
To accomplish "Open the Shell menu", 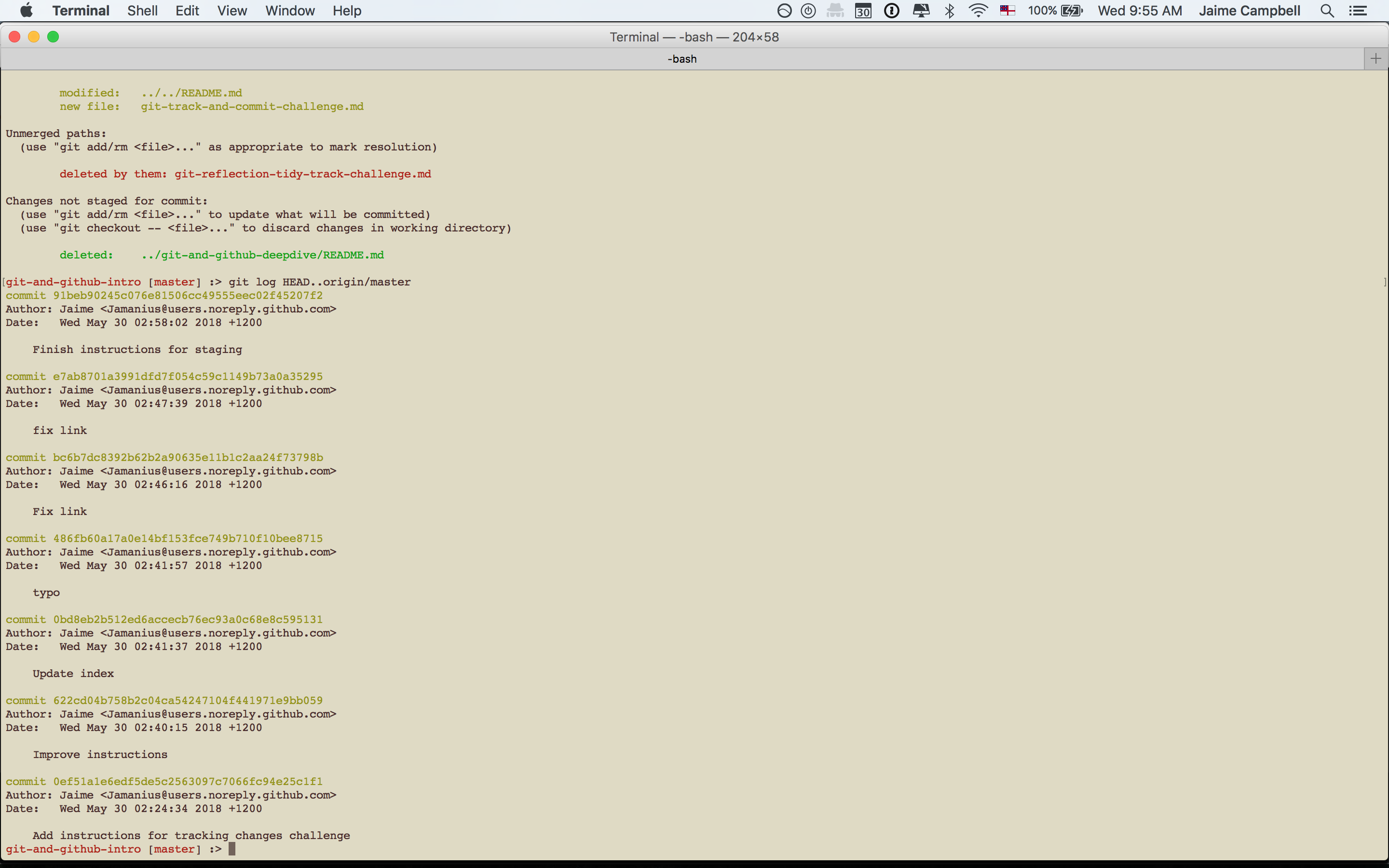I will (142, 10).
